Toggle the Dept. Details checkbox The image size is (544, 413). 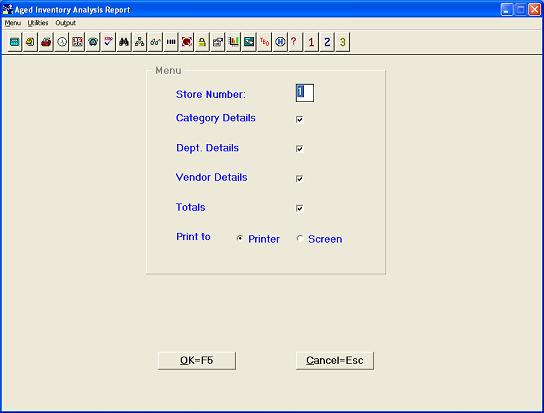299,149
